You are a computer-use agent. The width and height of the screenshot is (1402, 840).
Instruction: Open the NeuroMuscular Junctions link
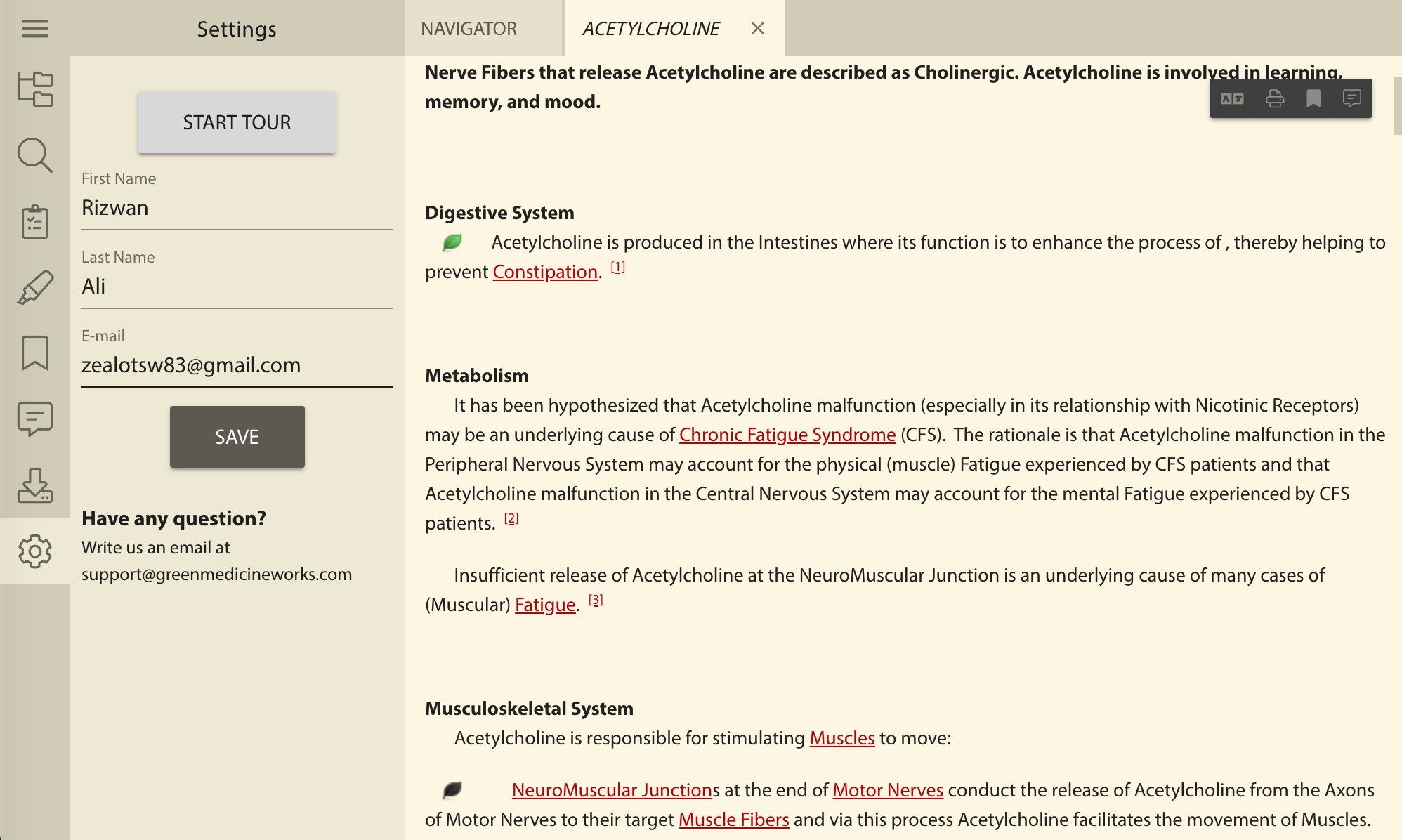point(612,790)
